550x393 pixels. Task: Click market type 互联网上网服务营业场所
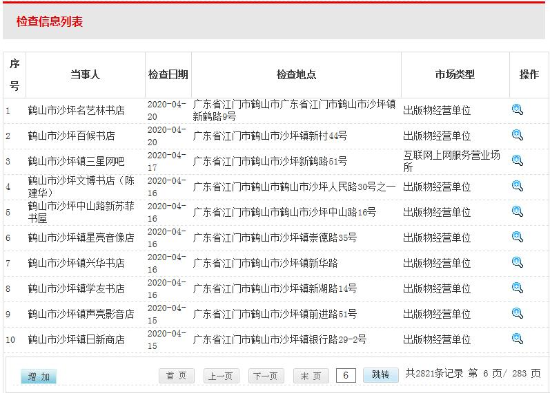[452, 161]
